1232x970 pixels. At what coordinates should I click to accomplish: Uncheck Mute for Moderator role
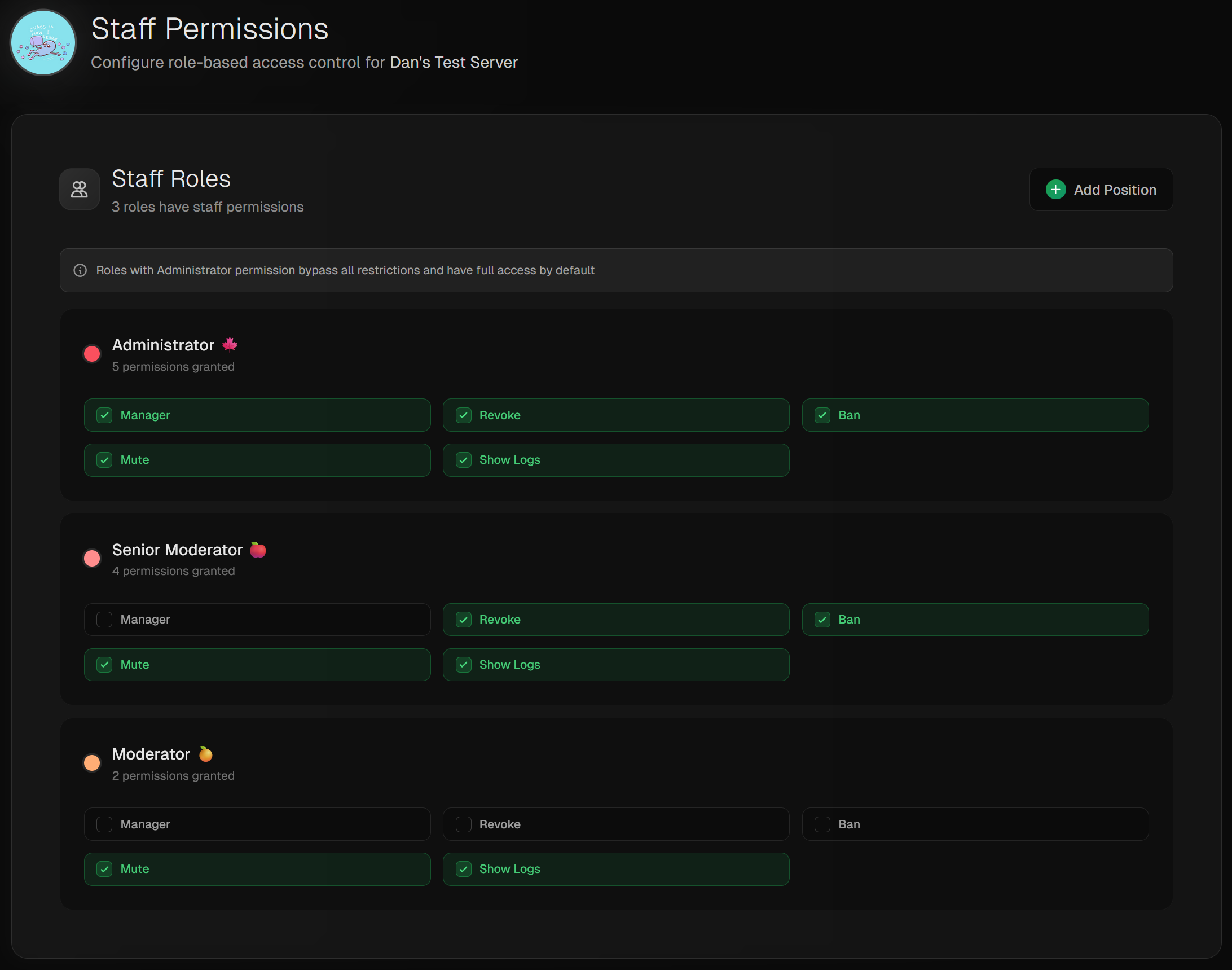(104, 869)
